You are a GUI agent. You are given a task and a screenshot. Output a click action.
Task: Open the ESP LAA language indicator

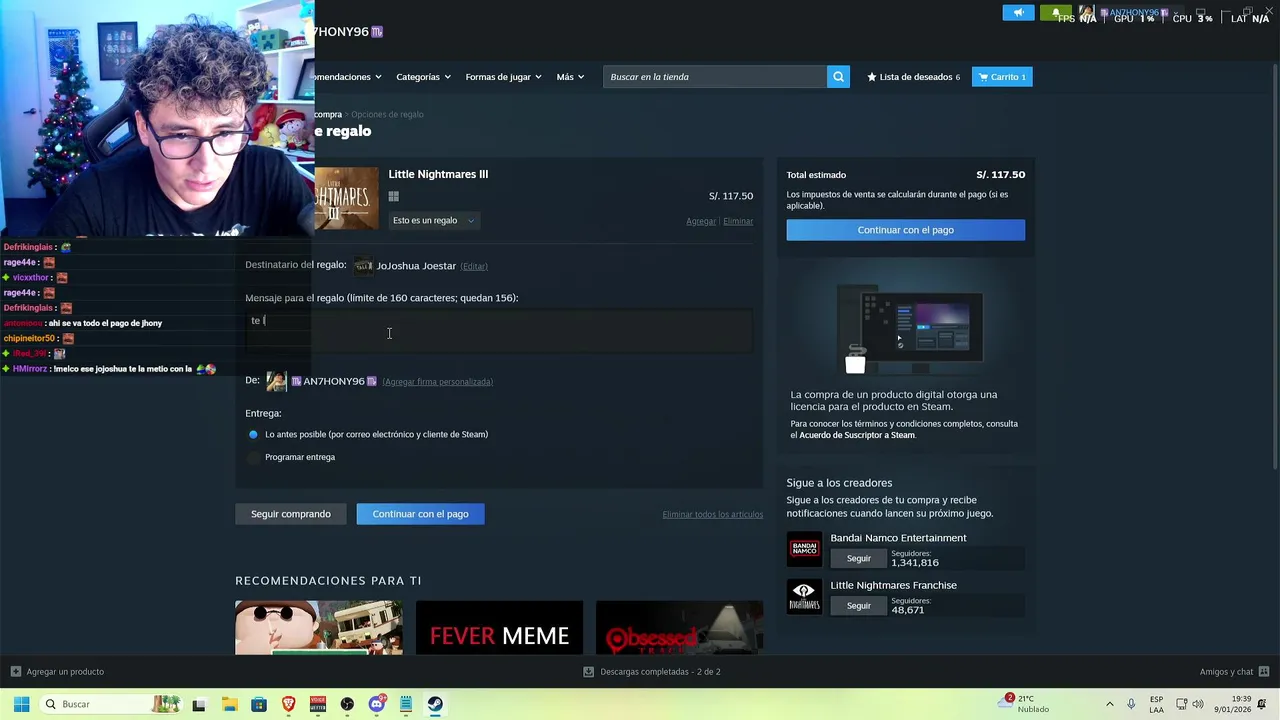point(1156,704)
